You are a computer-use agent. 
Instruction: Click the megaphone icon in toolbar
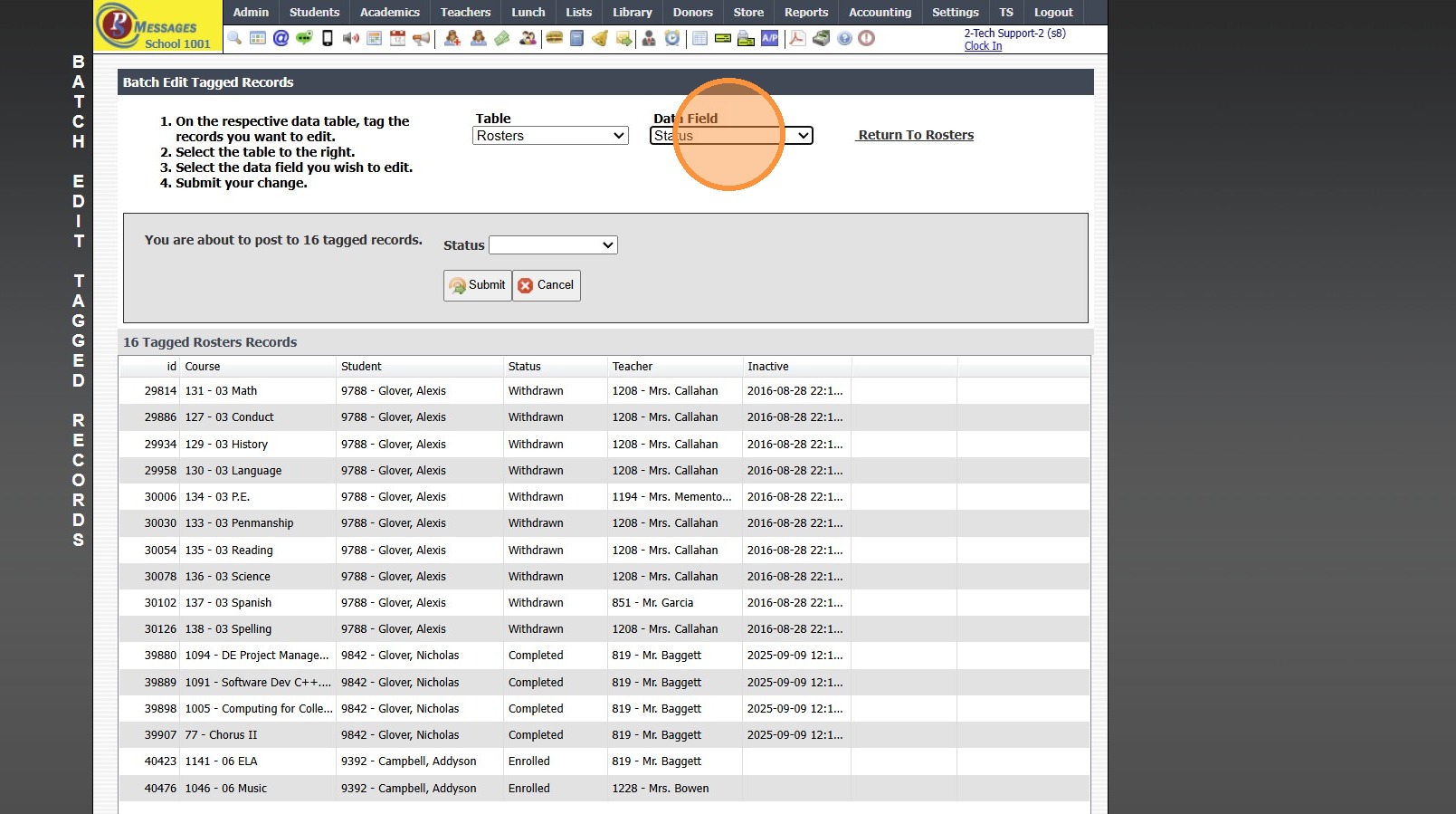tap(421, 38)
